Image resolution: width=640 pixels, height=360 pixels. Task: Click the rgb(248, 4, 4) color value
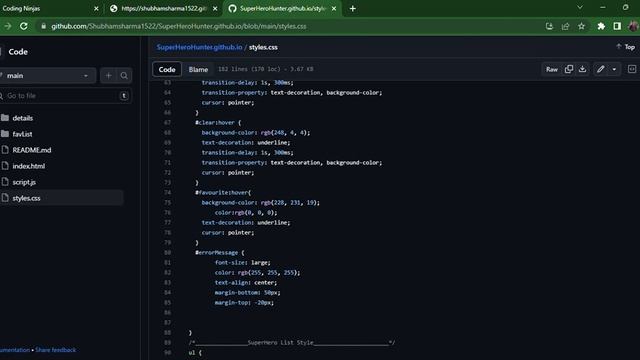point(285,133)
